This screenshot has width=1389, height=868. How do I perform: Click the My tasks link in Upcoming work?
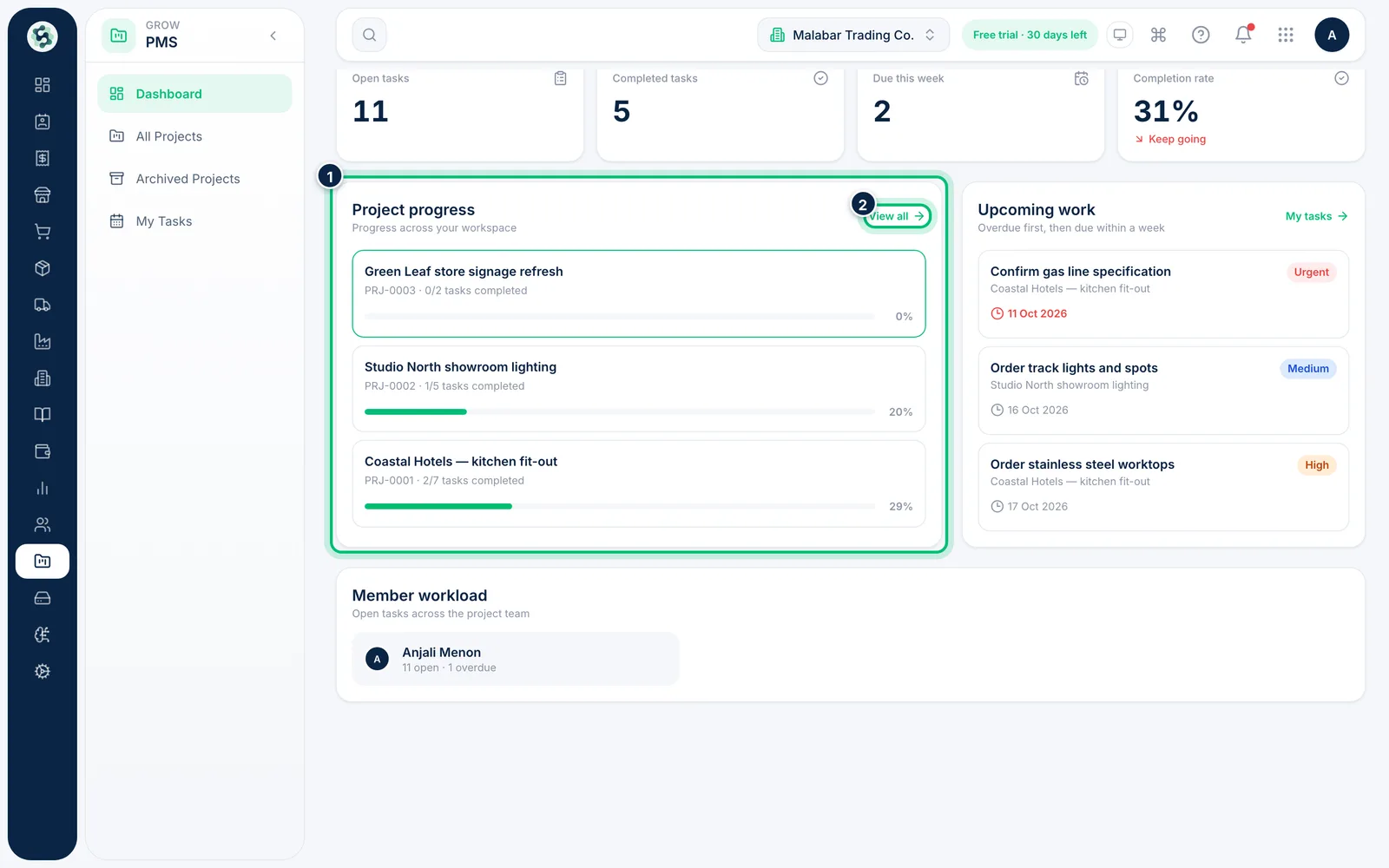(x=1316, y=216)
